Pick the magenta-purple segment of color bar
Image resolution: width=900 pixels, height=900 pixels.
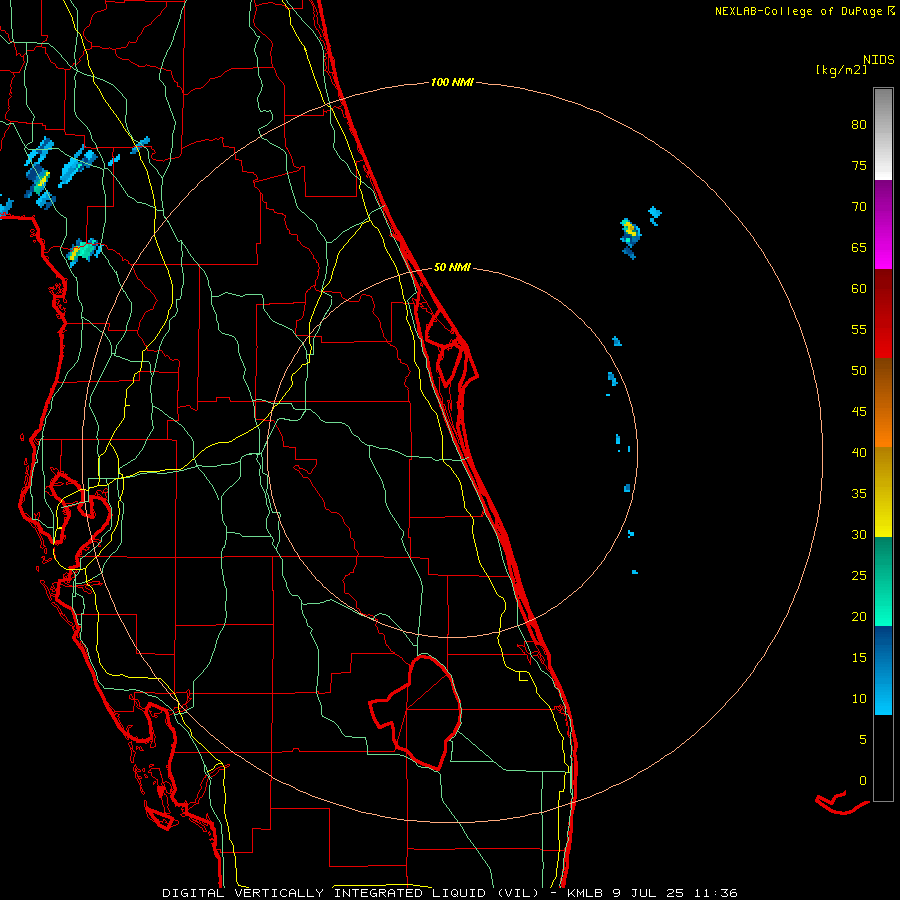coord(883,224)
